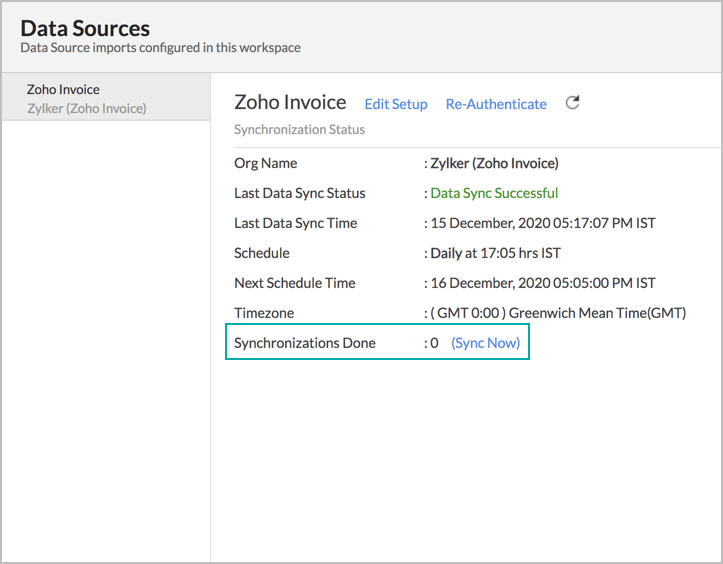Click the (Sync Now) link
Image resolution: width=723 pixels, height=564 pixels.
click(x=486, y=343)
